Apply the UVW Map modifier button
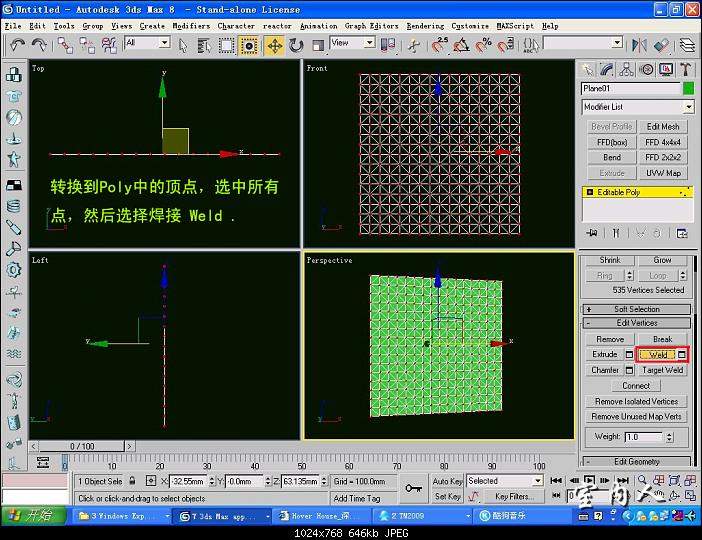Viewport: 702px width, 540px height. 663,173
